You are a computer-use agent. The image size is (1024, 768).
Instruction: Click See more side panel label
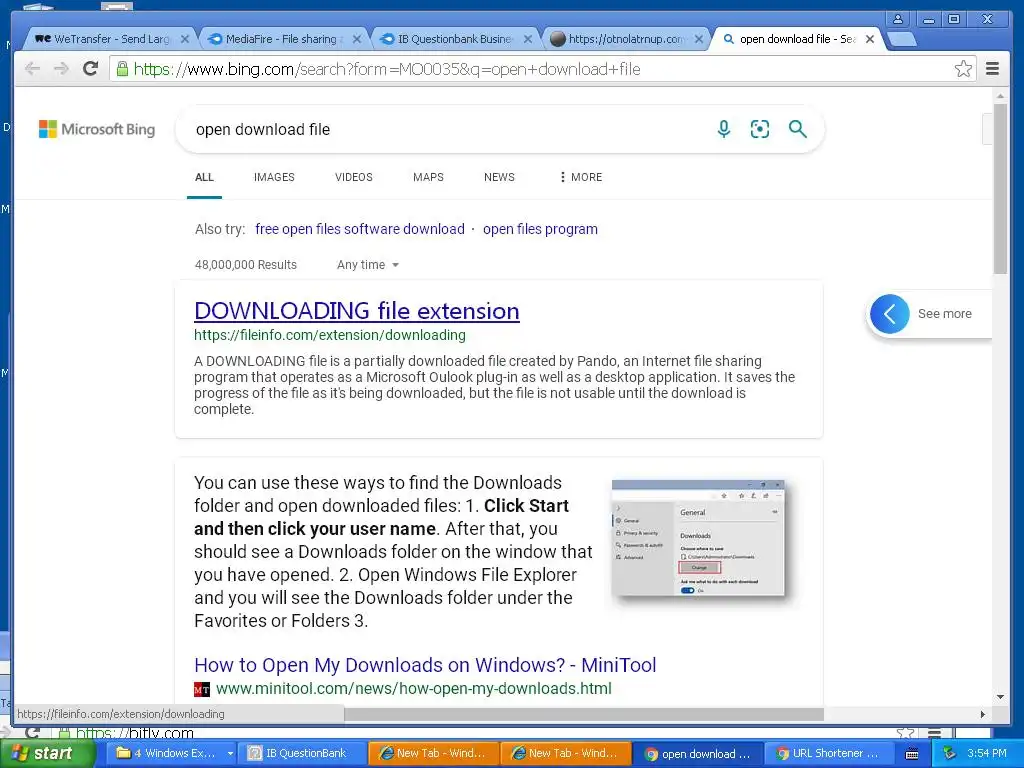click(x=944, y=314)
